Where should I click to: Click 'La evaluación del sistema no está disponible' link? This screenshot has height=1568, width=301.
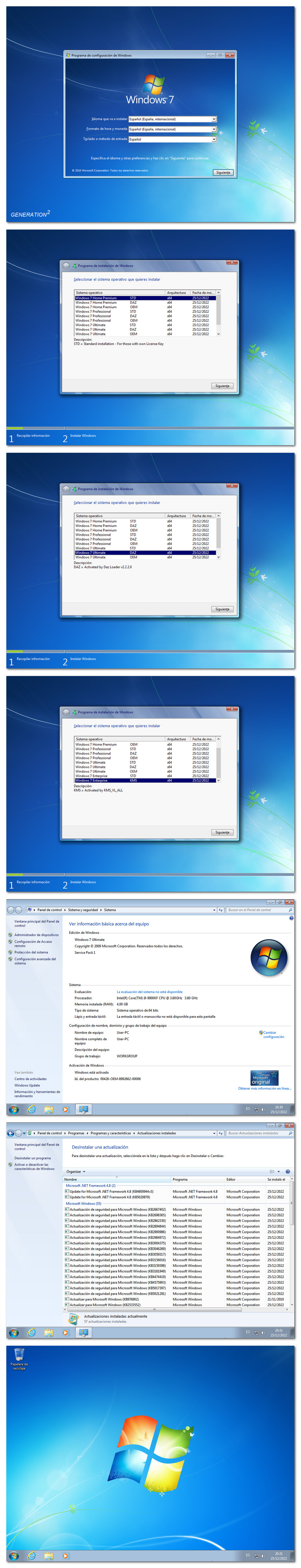pos(150,992)
